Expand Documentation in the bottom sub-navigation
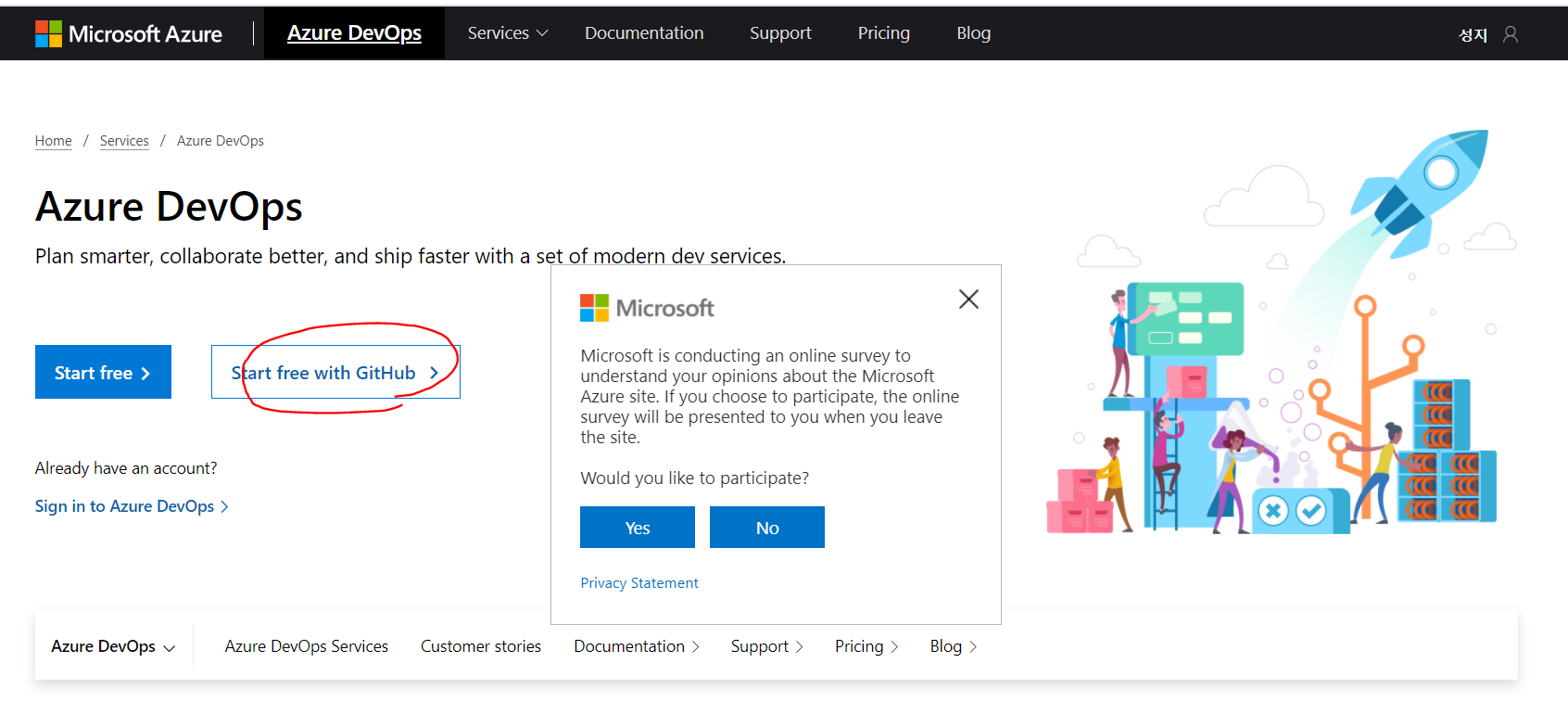The width and height of the screenshot is (1568, 714). [x=637, y=646]
